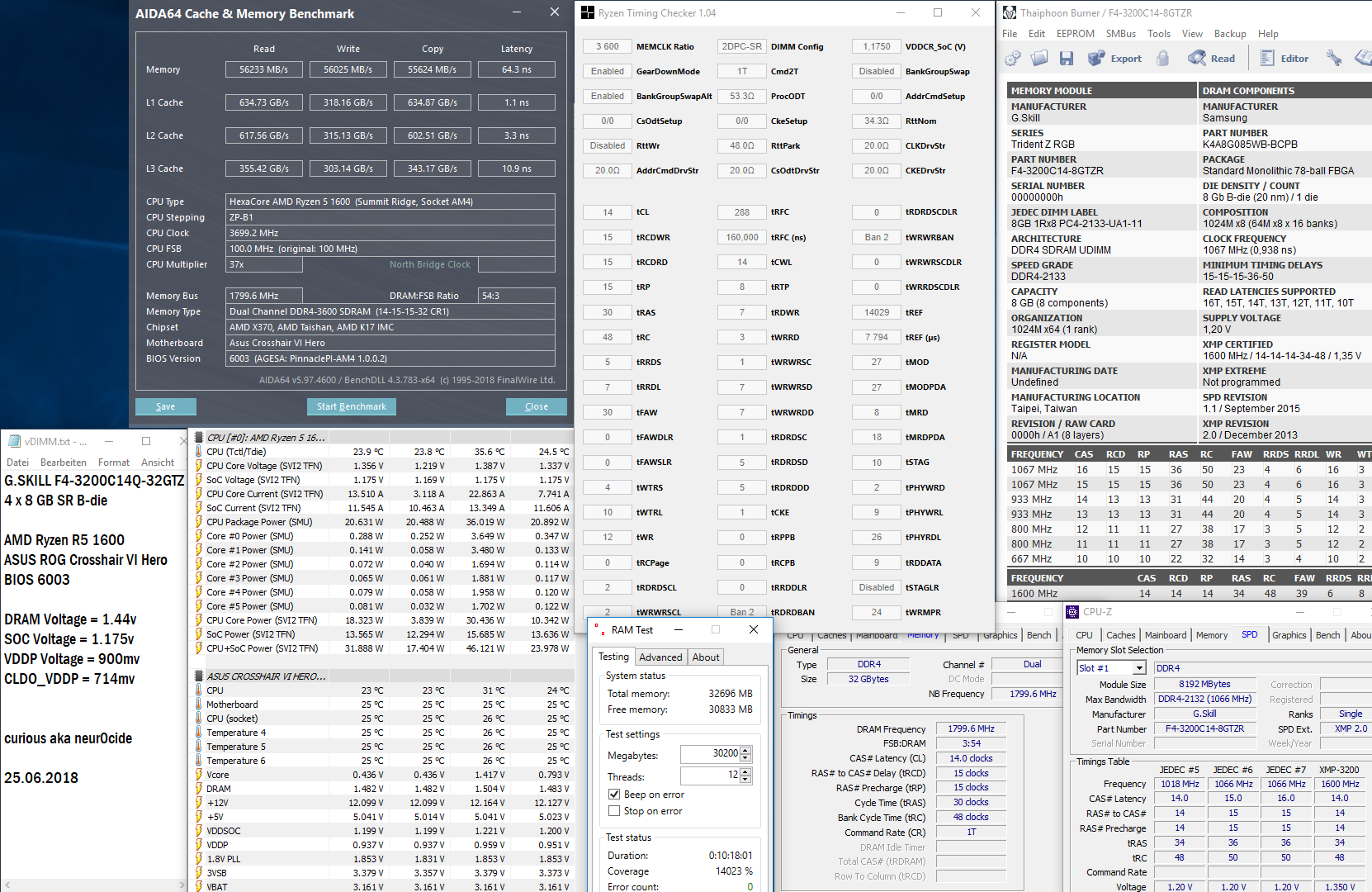1372x892 pixels.
Task: Open the File menu in Thaiphoon Burner
Action: pos(1010,34)
